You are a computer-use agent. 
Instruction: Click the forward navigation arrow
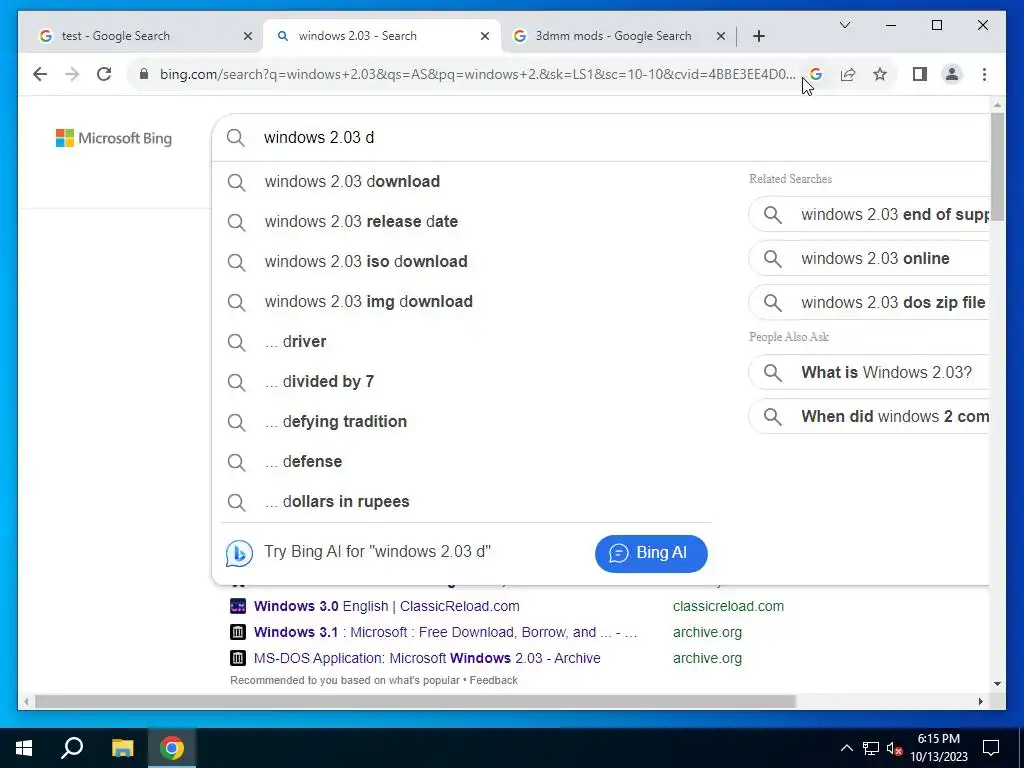[72, 74]
